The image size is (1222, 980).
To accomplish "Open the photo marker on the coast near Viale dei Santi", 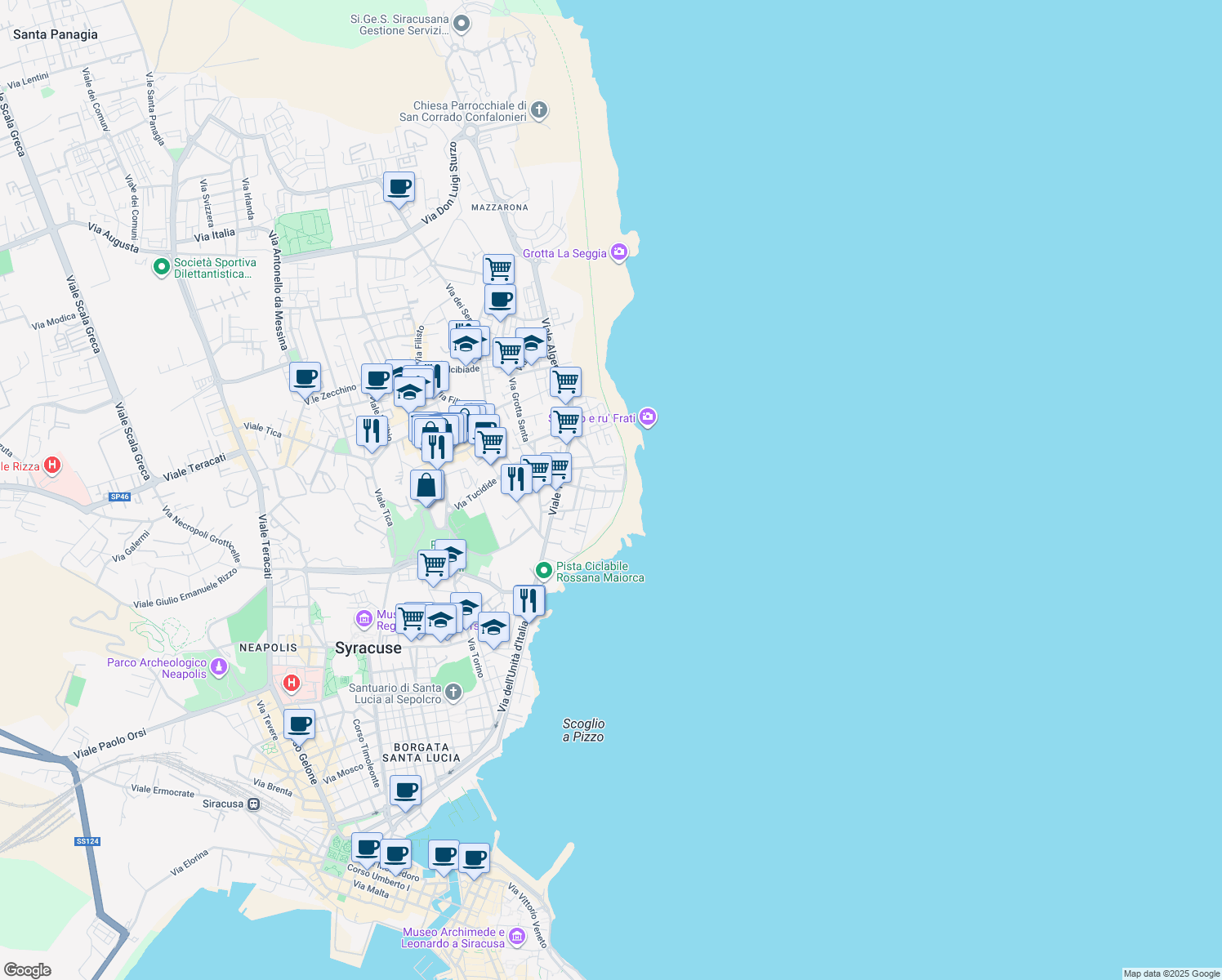I will pyautogui.click(x=648, y=417).
